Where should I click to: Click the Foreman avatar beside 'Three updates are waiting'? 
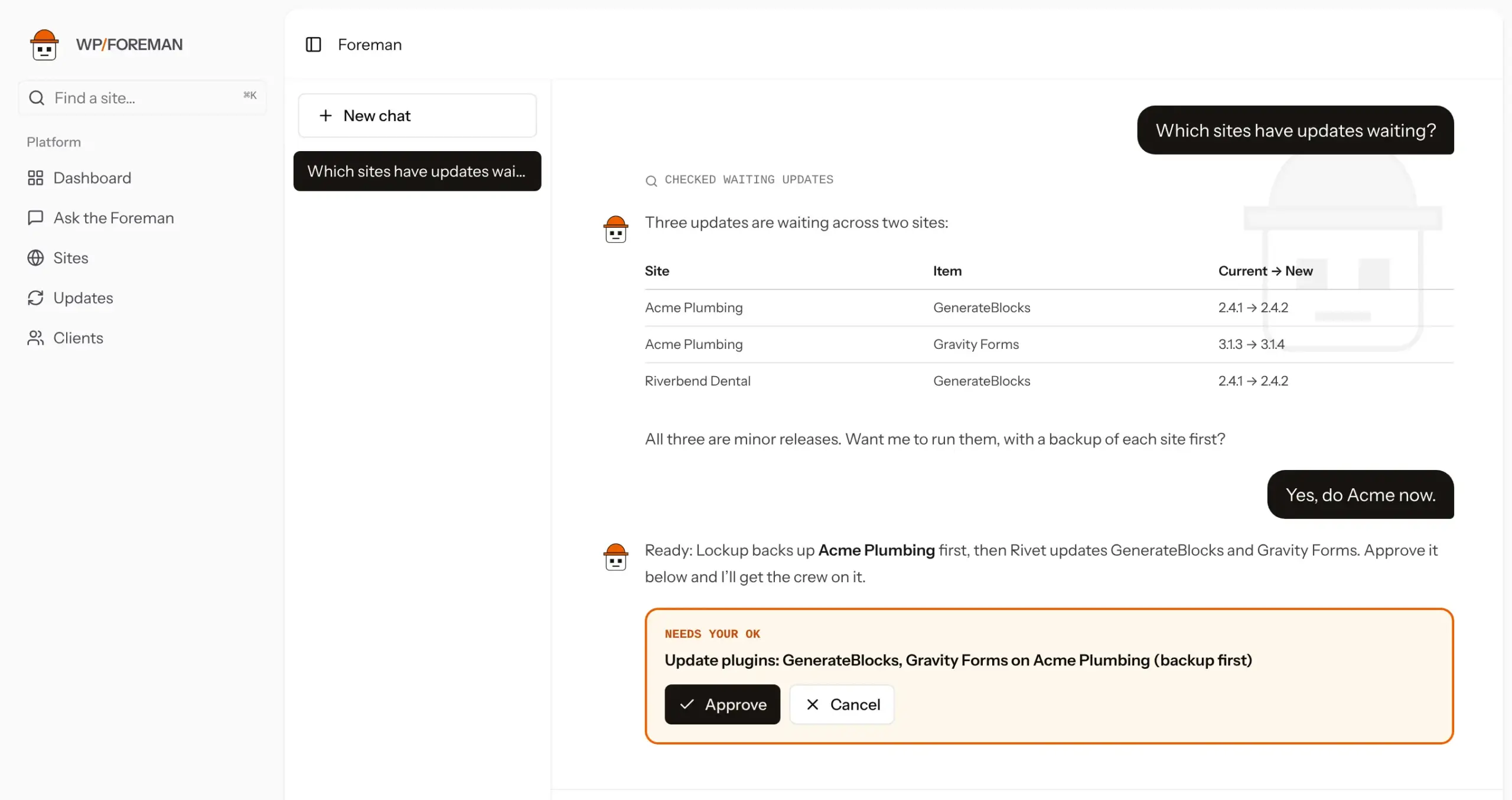(615, 229)
